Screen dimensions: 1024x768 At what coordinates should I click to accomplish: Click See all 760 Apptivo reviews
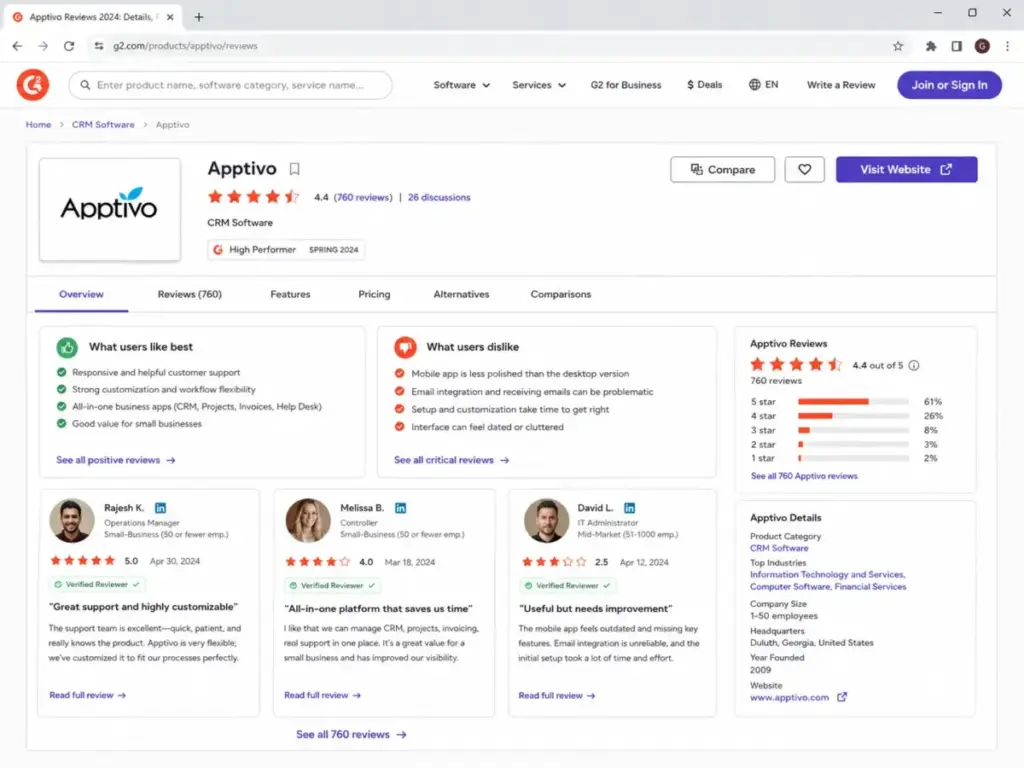804,476
